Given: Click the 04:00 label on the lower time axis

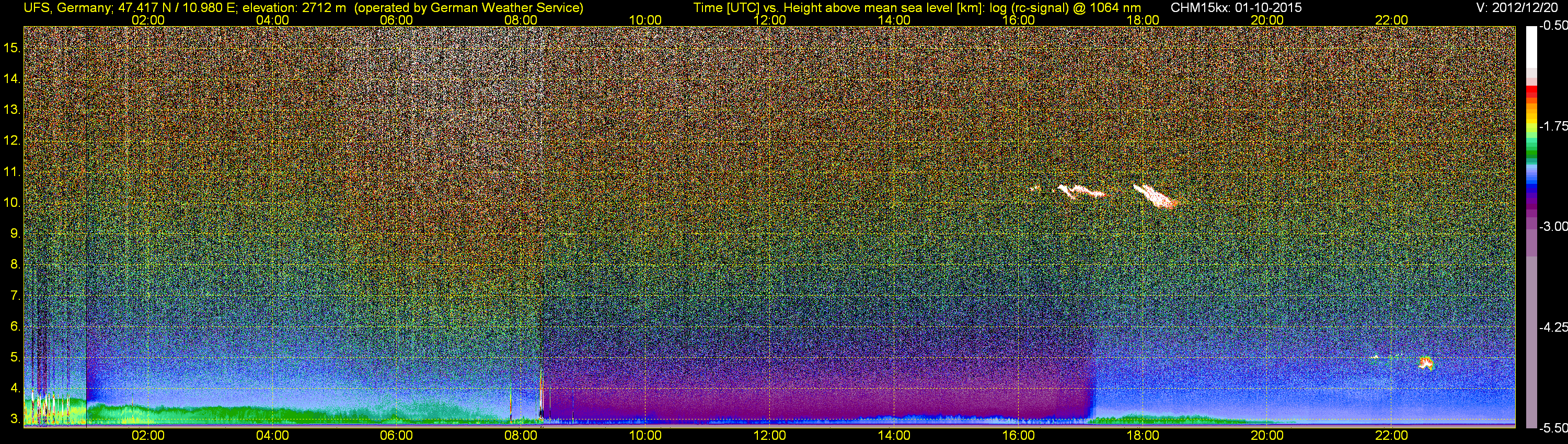Looking at the screenshot, I should click(272, 436).
